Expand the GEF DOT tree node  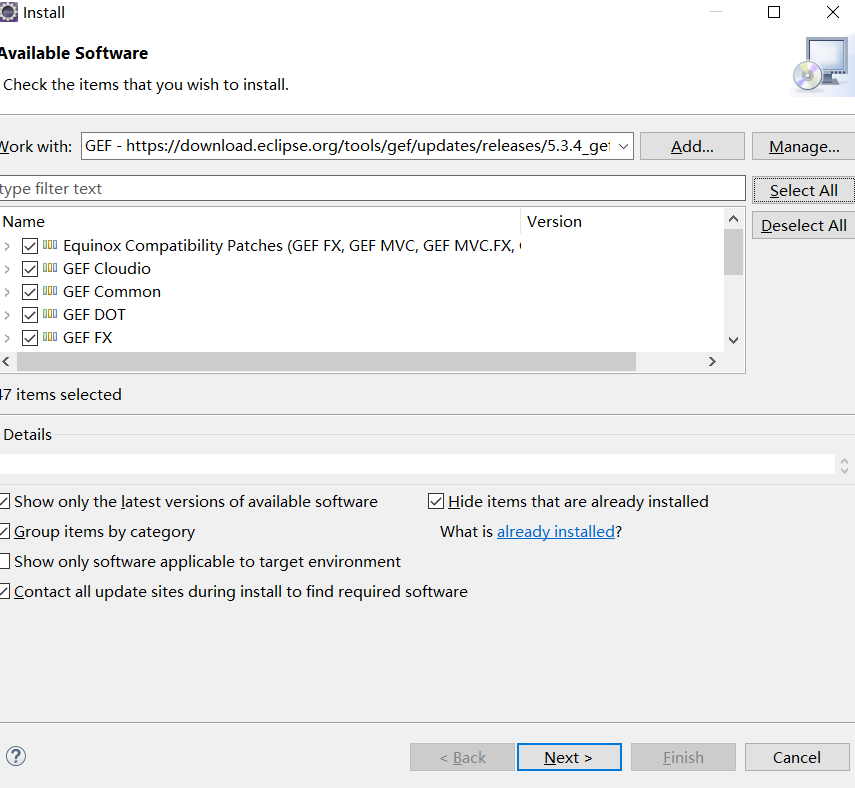tap(7, 315)
